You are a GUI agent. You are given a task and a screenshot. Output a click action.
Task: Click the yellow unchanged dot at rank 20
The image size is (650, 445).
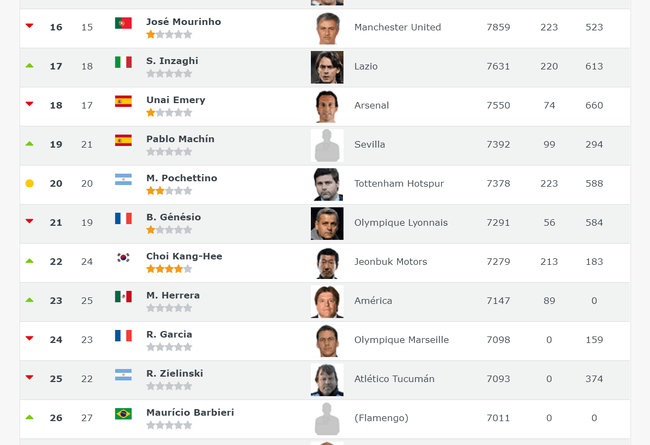click(x=29, y=183)
